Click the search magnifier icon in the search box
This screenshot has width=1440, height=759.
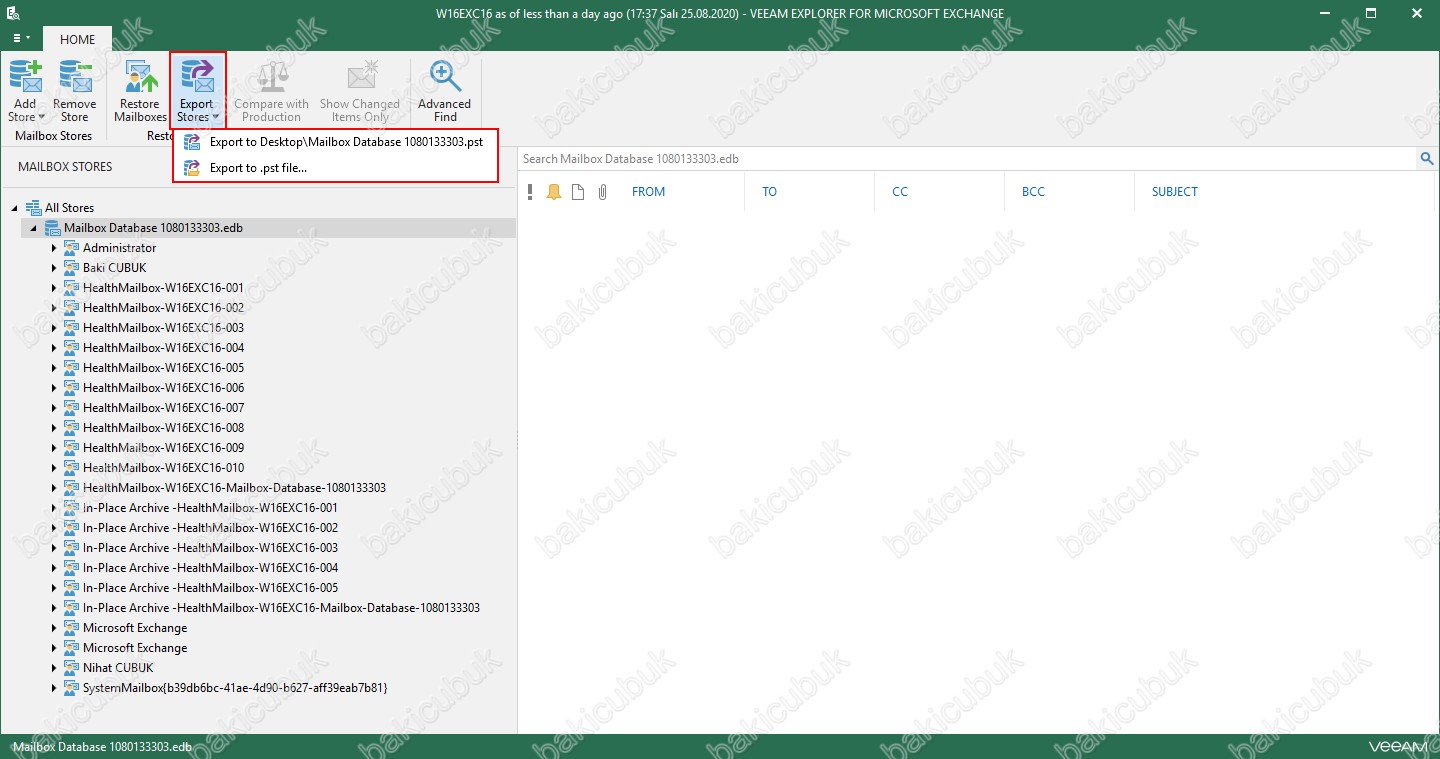pos(1427,158)
